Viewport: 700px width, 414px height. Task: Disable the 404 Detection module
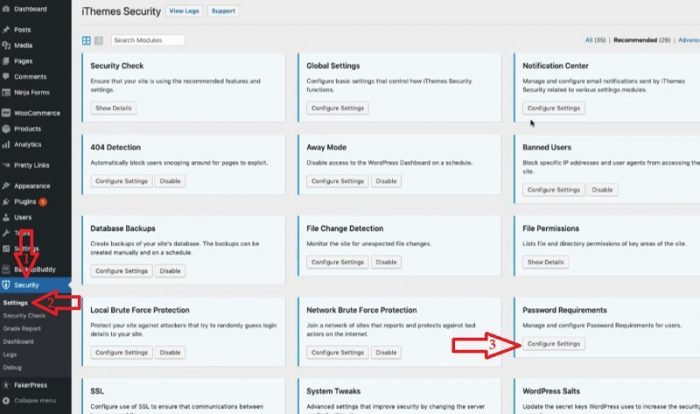pos(170,181)
